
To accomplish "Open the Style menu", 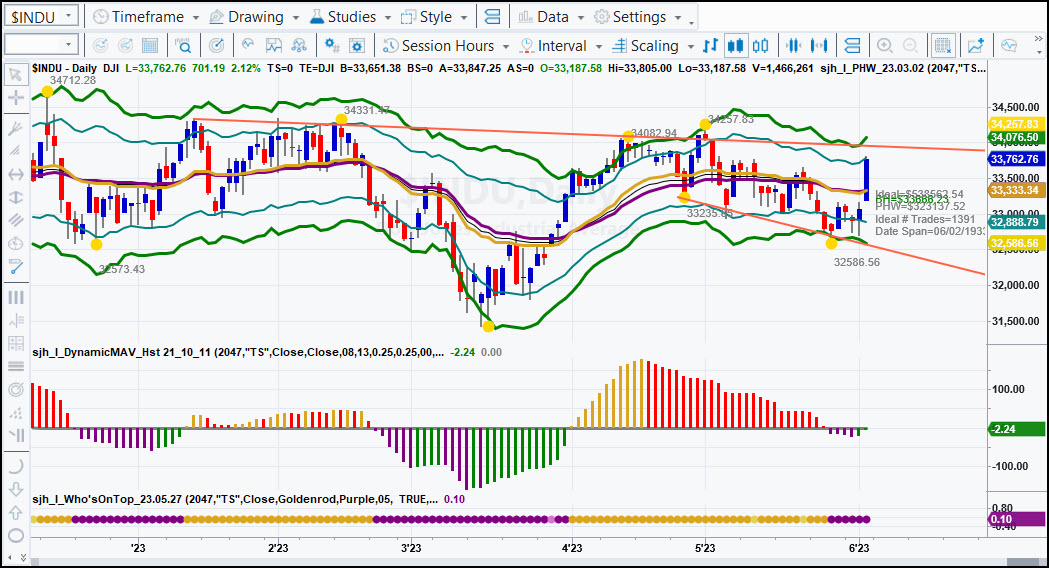I will tap(433, 17).
